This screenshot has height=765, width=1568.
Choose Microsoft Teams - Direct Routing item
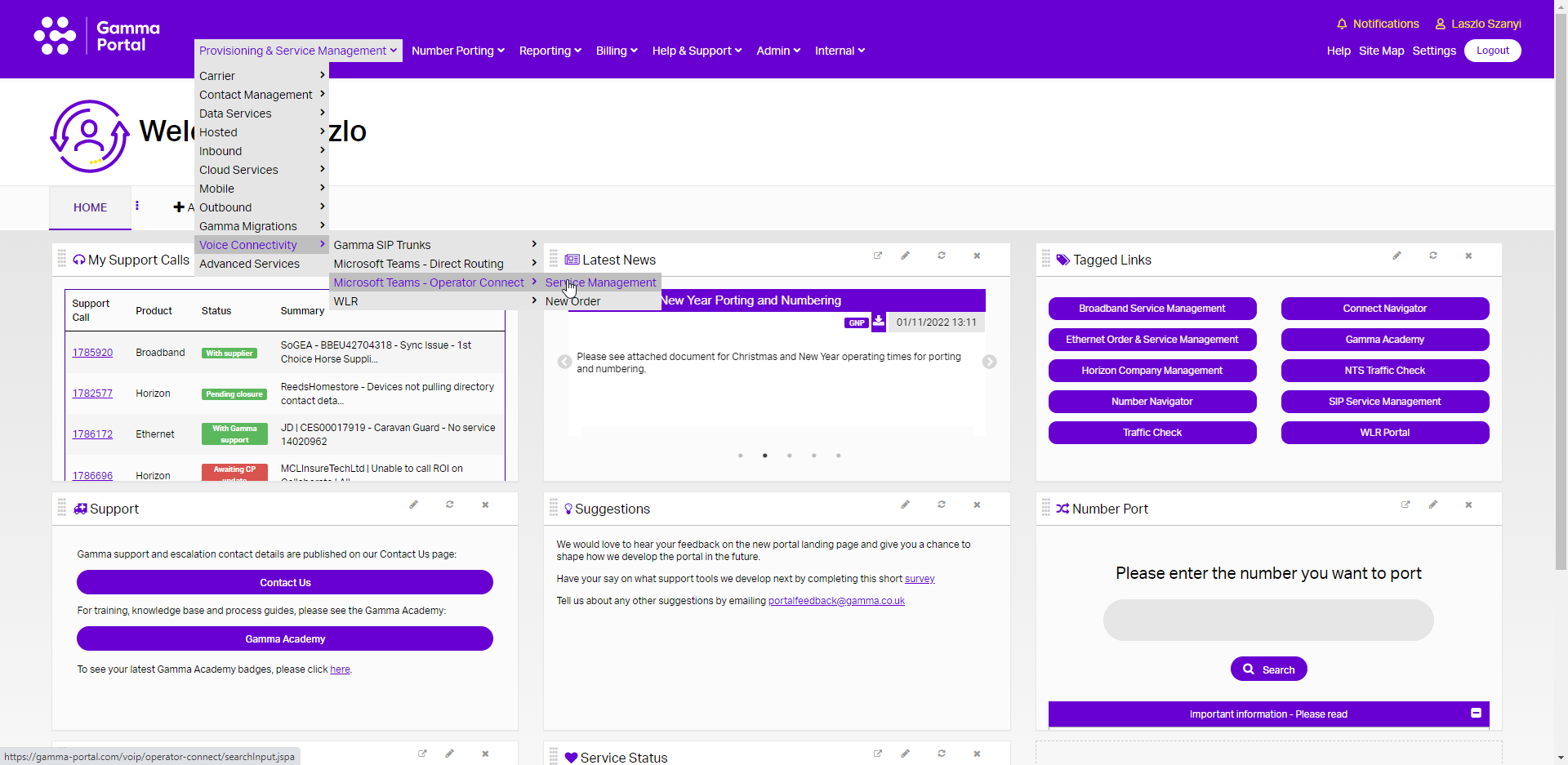435,264
